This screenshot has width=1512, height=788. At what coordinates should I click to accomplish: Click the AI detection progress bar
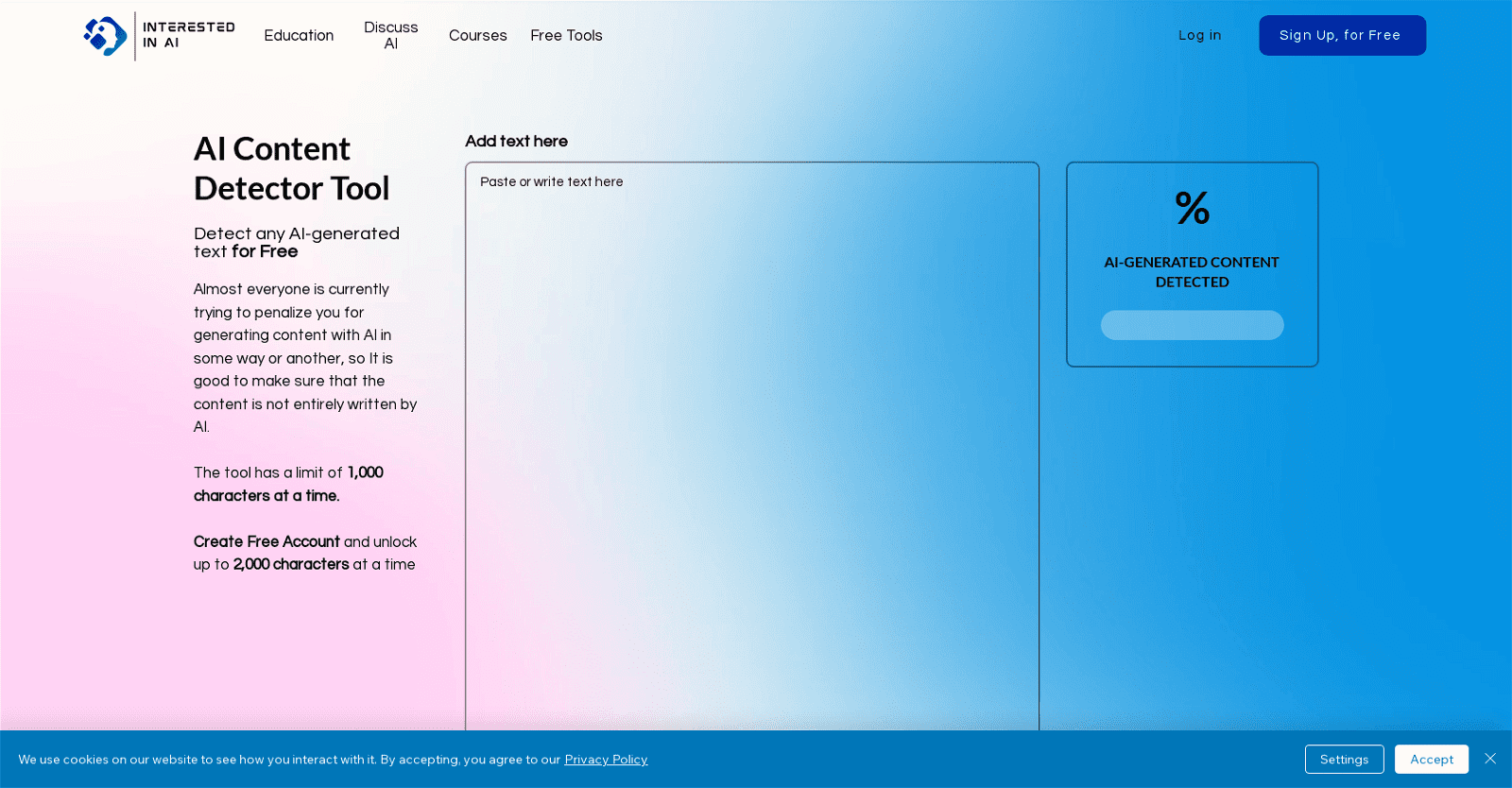[x=1192, y=325]
